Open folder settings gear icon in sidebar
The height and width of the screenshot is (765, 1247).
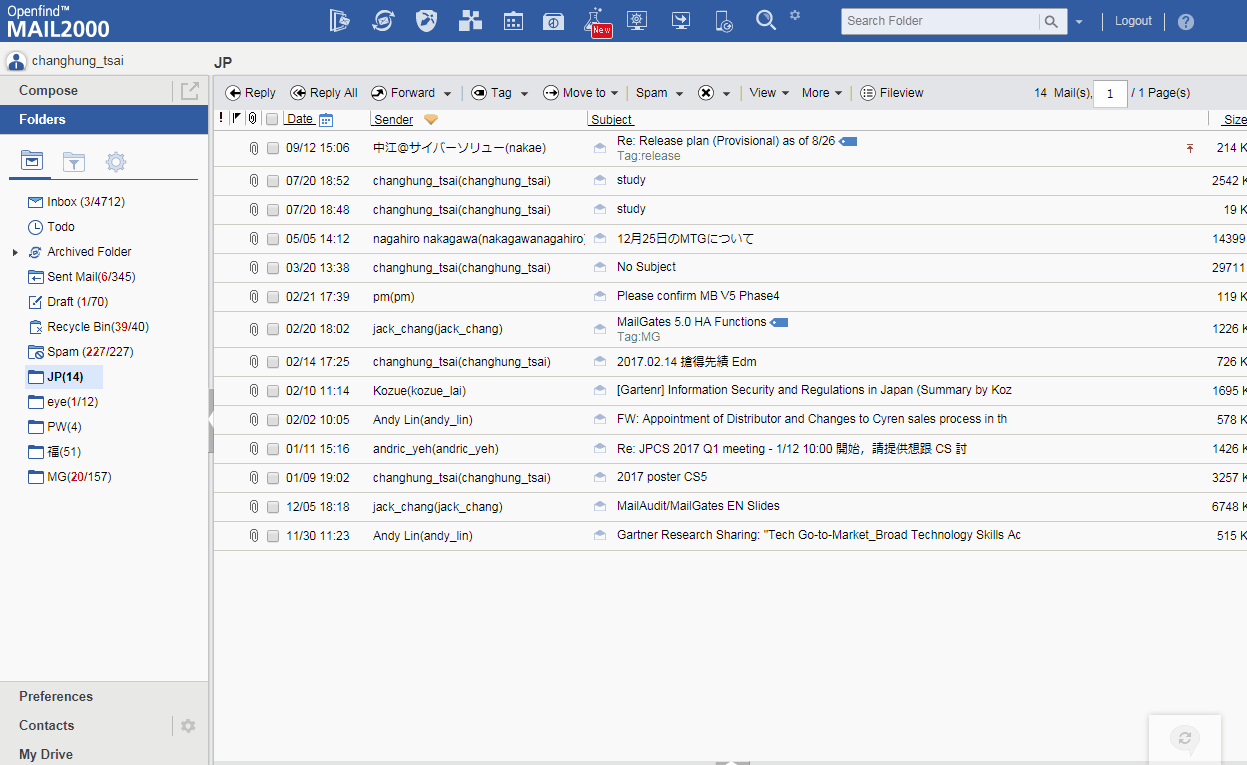(116, 161)
